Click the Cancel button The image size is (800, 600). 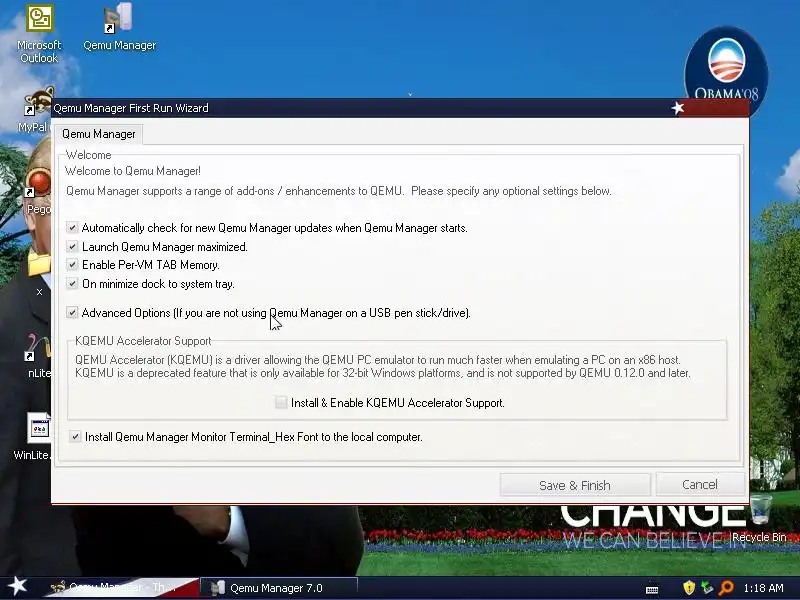pyautogui.click(x=699, y=484)
